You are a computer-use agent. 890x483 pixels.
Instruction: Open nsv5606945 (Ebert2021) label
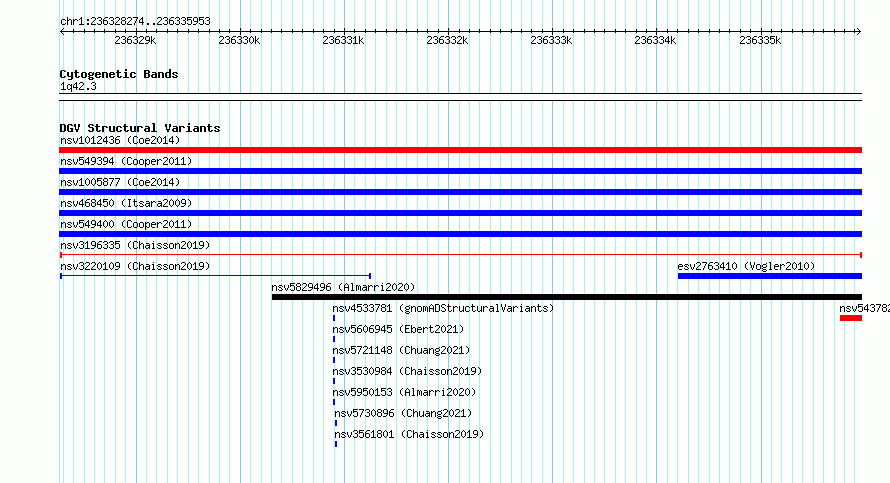(x=398, y=329)
